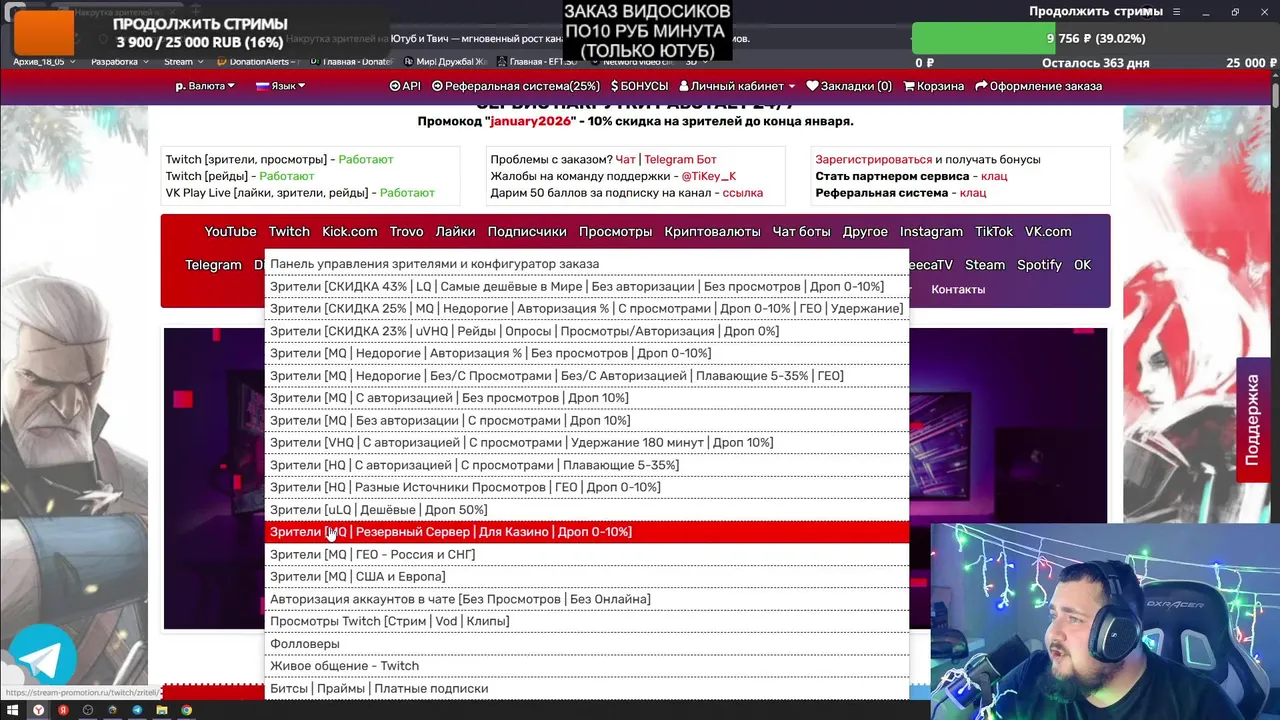Open Spotify category in navigation
The width and height of the screenshot is (1280, 720).
(x=1039, y=265)
